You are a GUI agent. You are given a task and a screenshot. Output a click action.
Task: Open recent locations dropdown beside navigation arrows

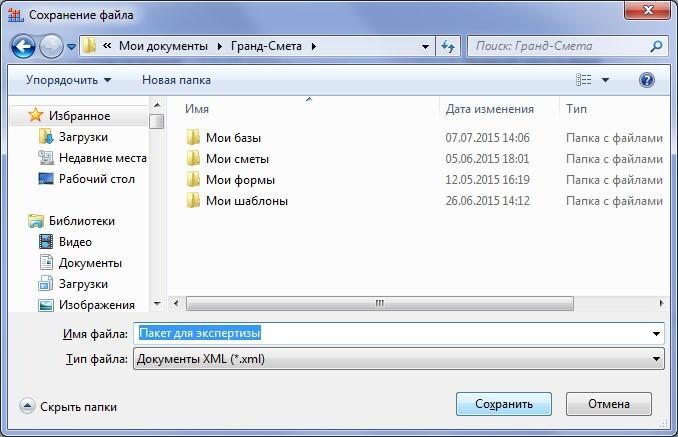[72, 46]
